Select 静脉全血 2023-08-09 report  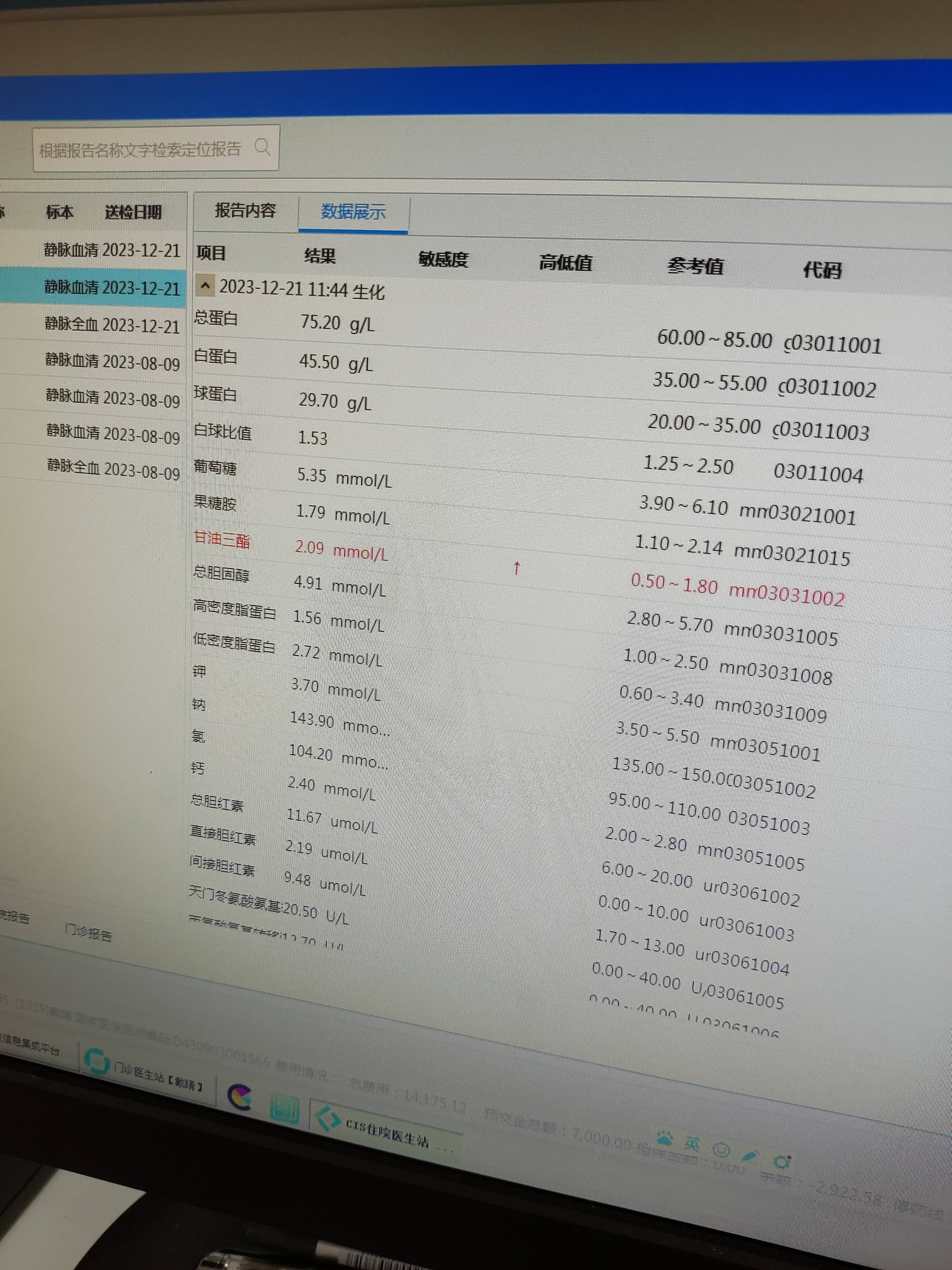click(x=113, y=468)
